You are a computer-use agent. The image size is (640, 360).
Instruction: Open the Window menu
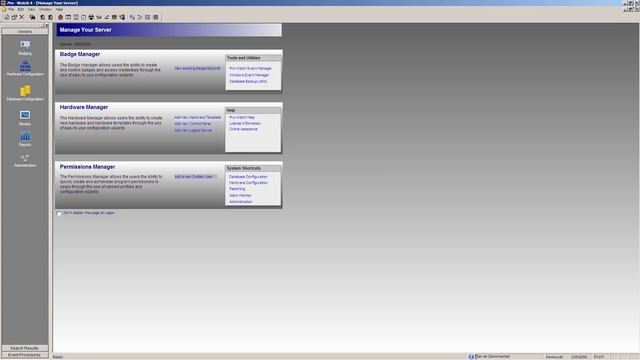(45, 9)
